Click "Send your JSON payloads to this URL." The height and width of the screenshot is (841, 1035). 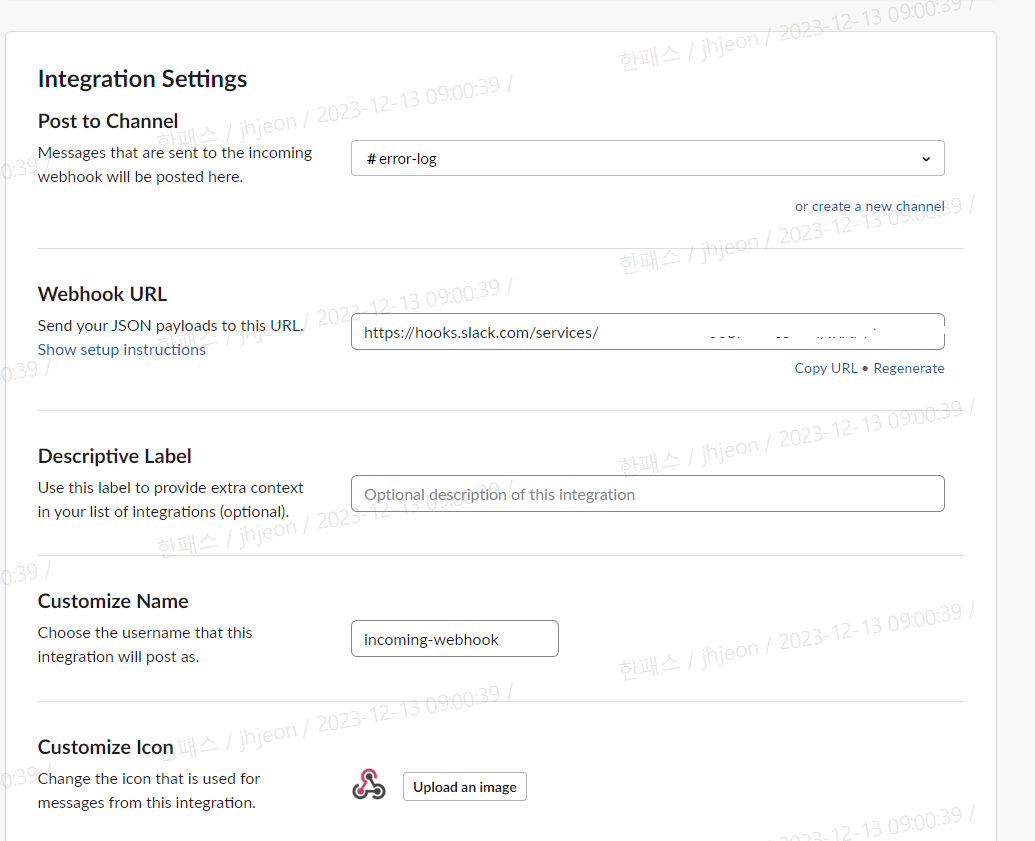click(170, 326)
